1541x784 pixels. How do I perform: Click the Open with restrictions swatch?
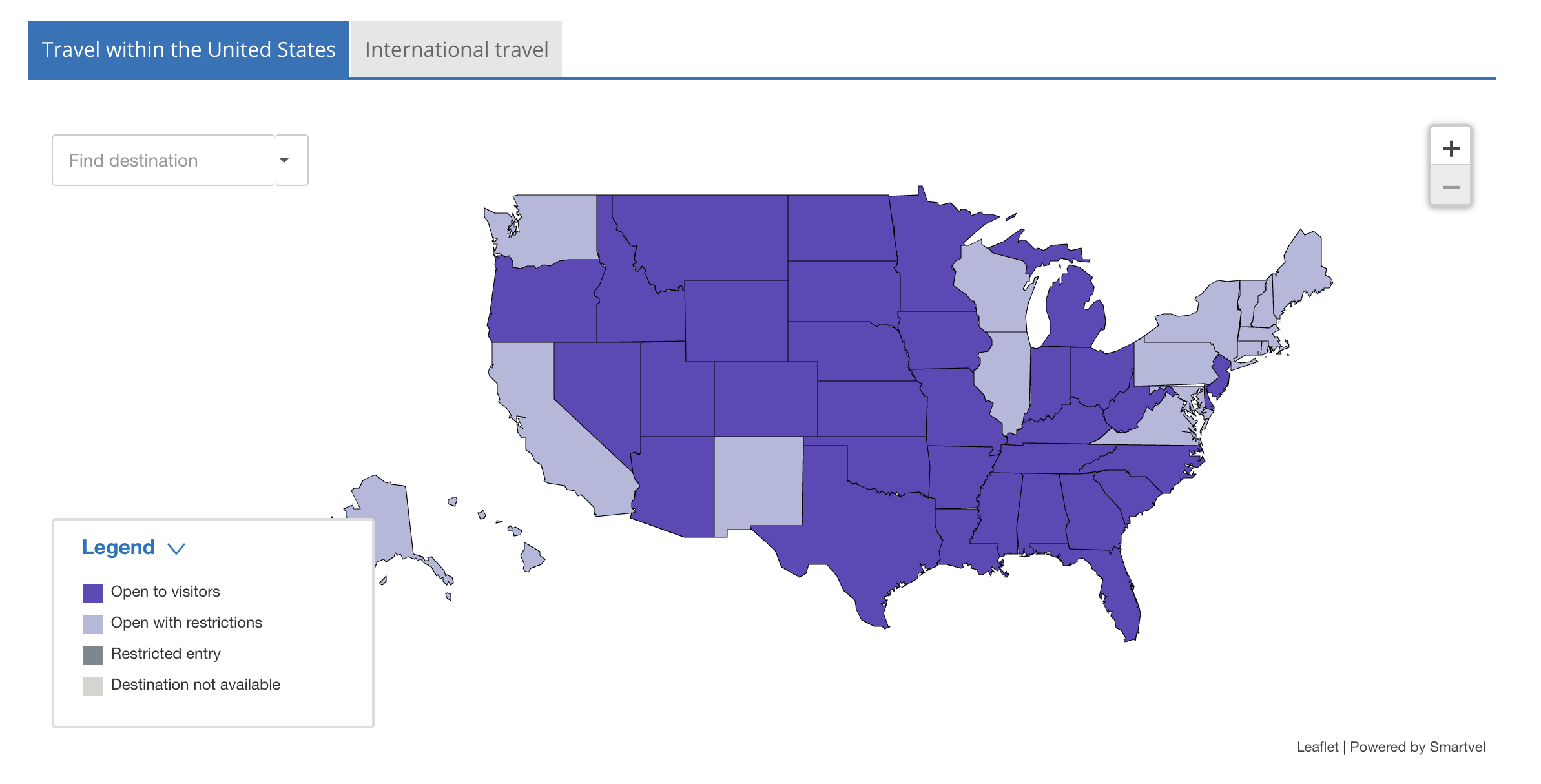click(x=93, y=624)
